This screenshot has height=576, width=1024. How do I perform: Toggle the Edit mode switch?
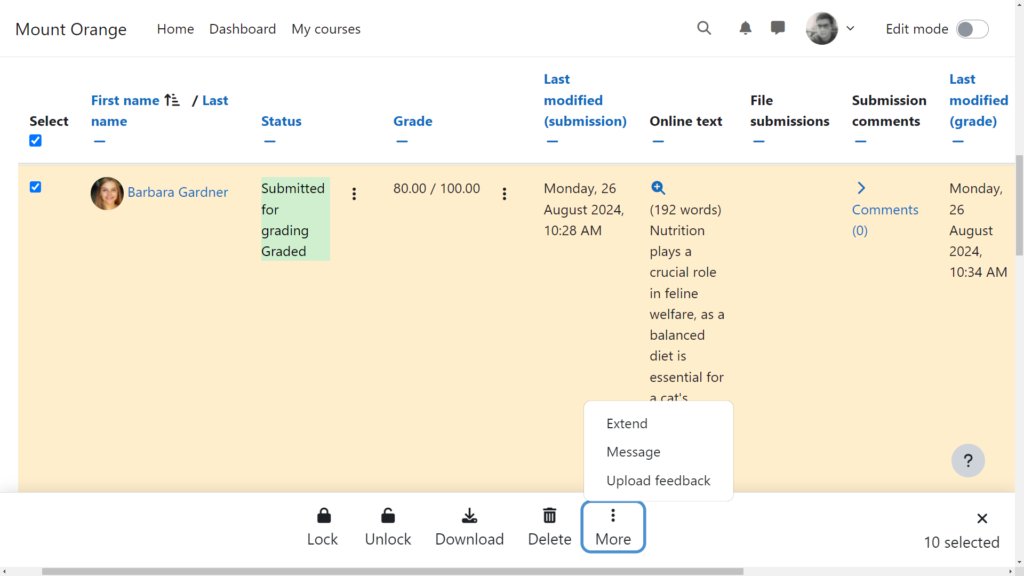[x=969, y=29]
